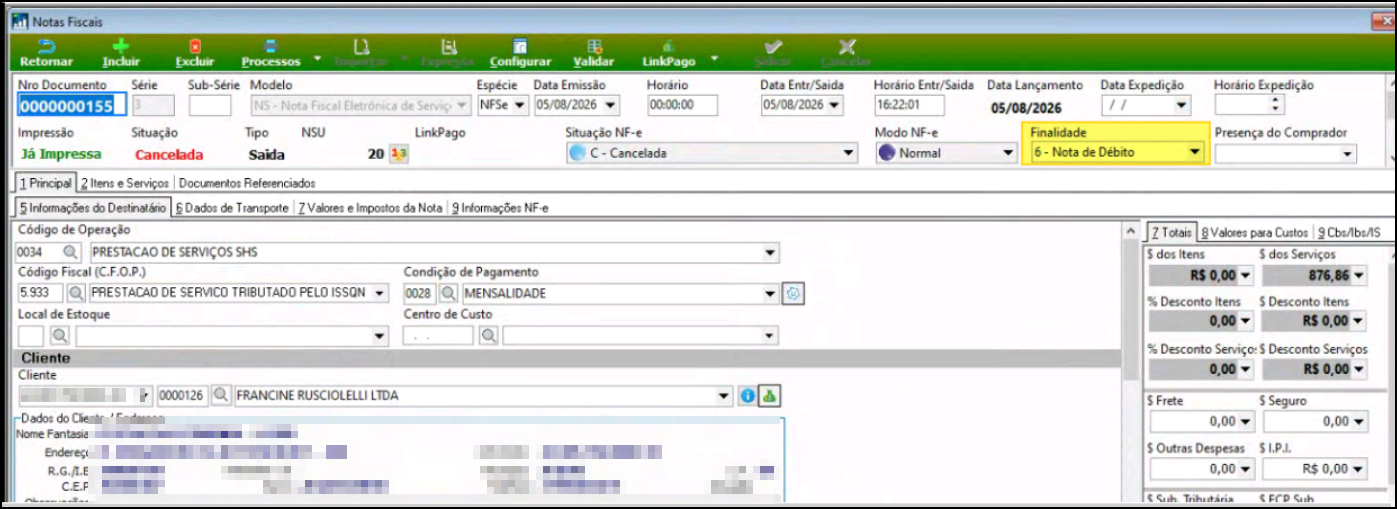This screenshot has height=509, width=1397.
Task: Switch to the 1 Principal tab
Action: (x=45, y=184)
